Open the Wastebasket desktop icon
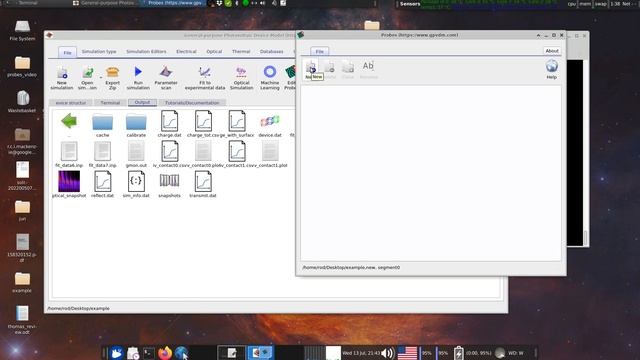Screen dimensions: 640x360 tap(22, 102)
